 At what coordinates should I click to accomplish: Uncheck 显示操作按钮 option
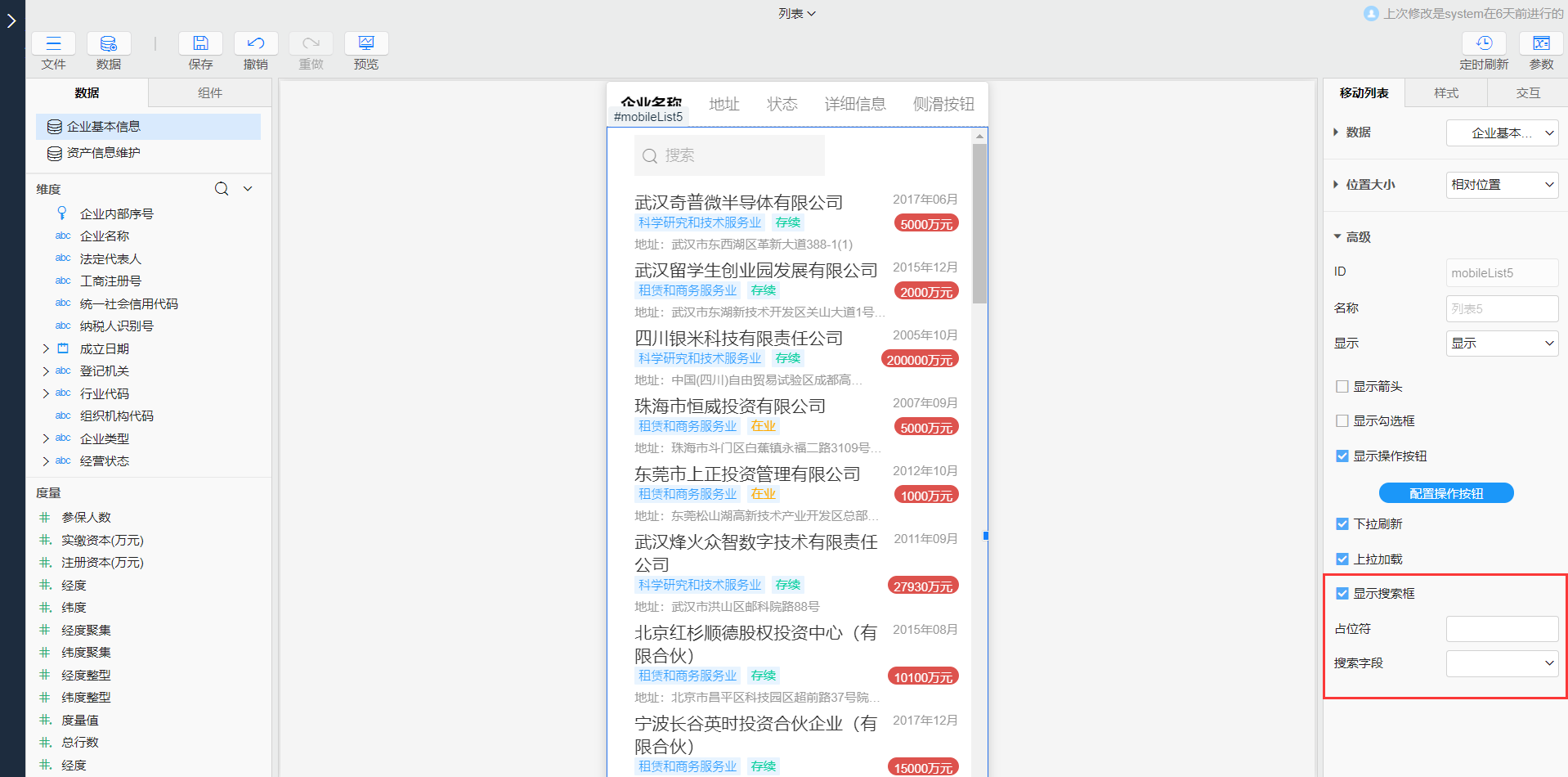1342,456
